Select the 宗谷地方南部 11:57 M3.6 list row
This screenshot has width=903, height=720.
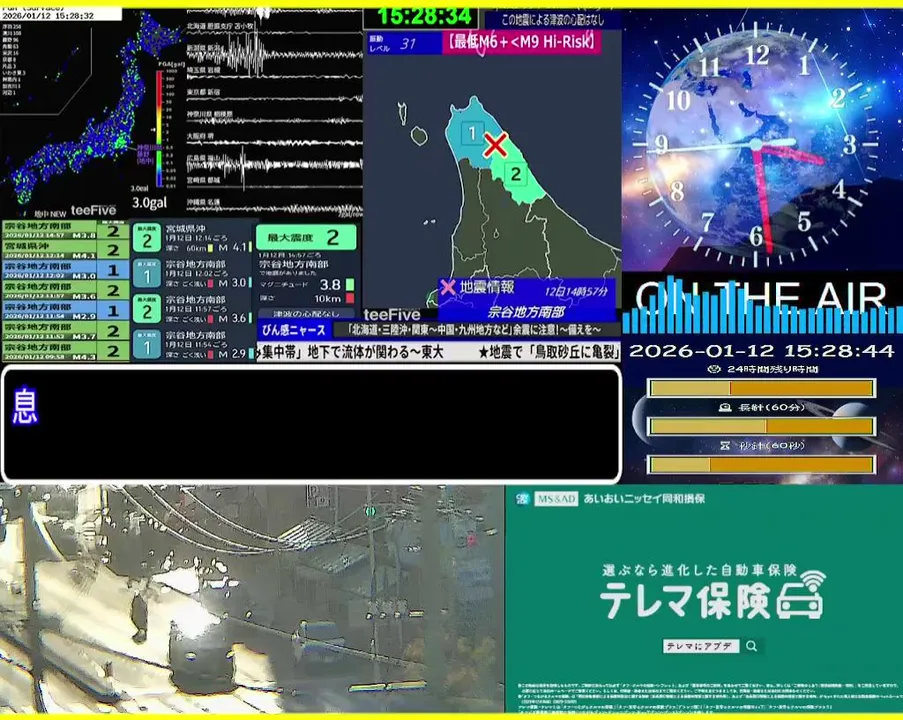coord(66,290)
